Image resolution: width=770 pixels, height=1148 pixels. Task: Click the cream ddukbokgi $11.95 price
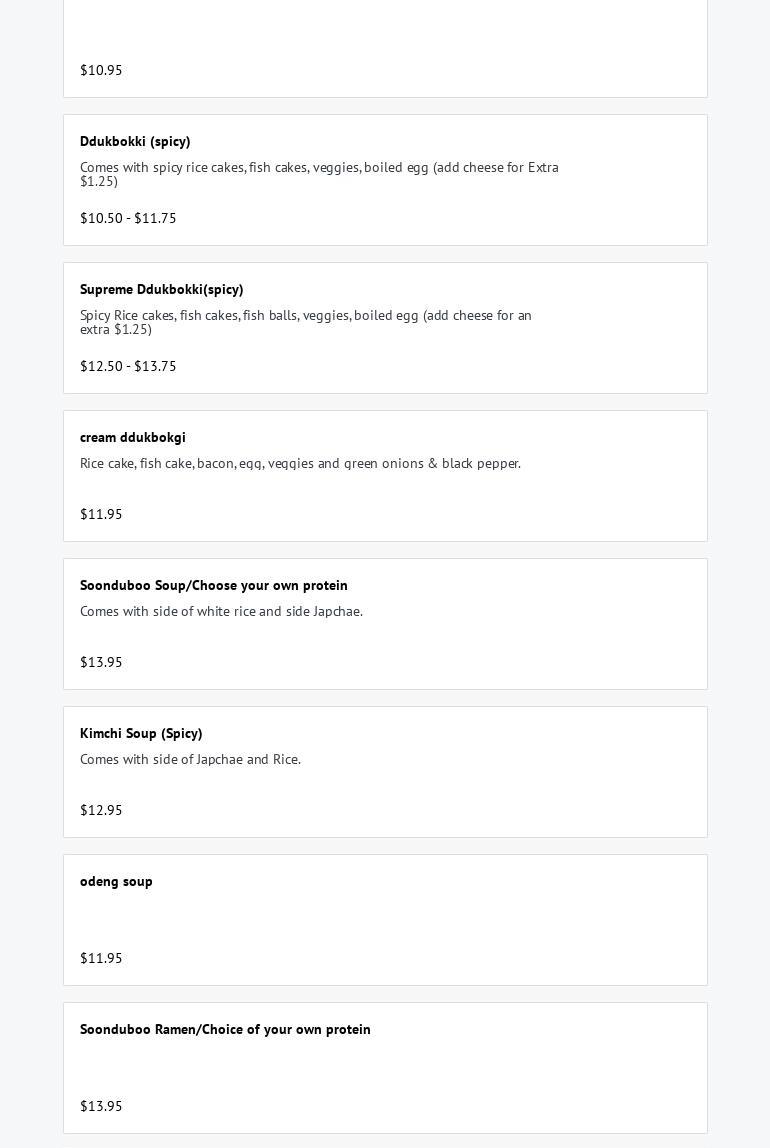coord(101,514)
